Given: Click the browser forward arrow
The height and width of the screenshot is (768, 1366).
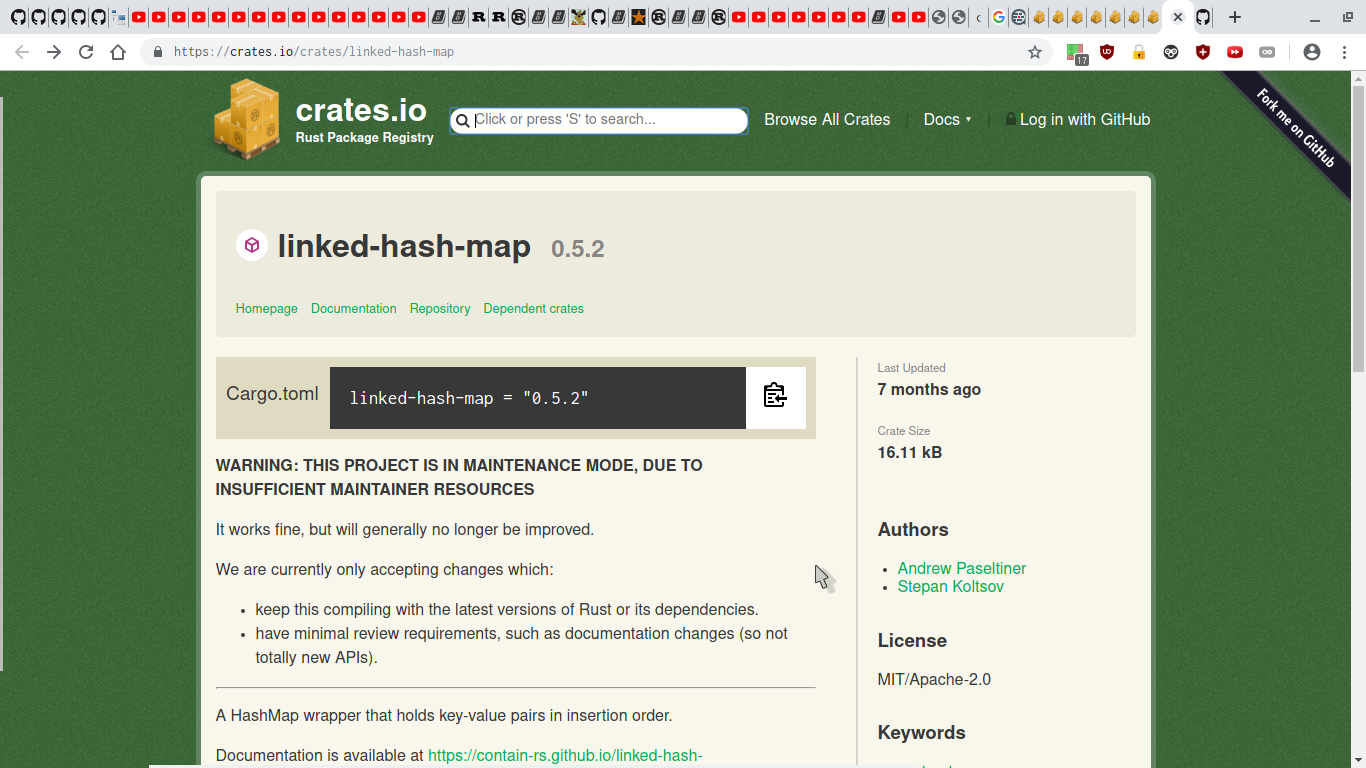Looking at the screenshot, I should pos(54,52).
